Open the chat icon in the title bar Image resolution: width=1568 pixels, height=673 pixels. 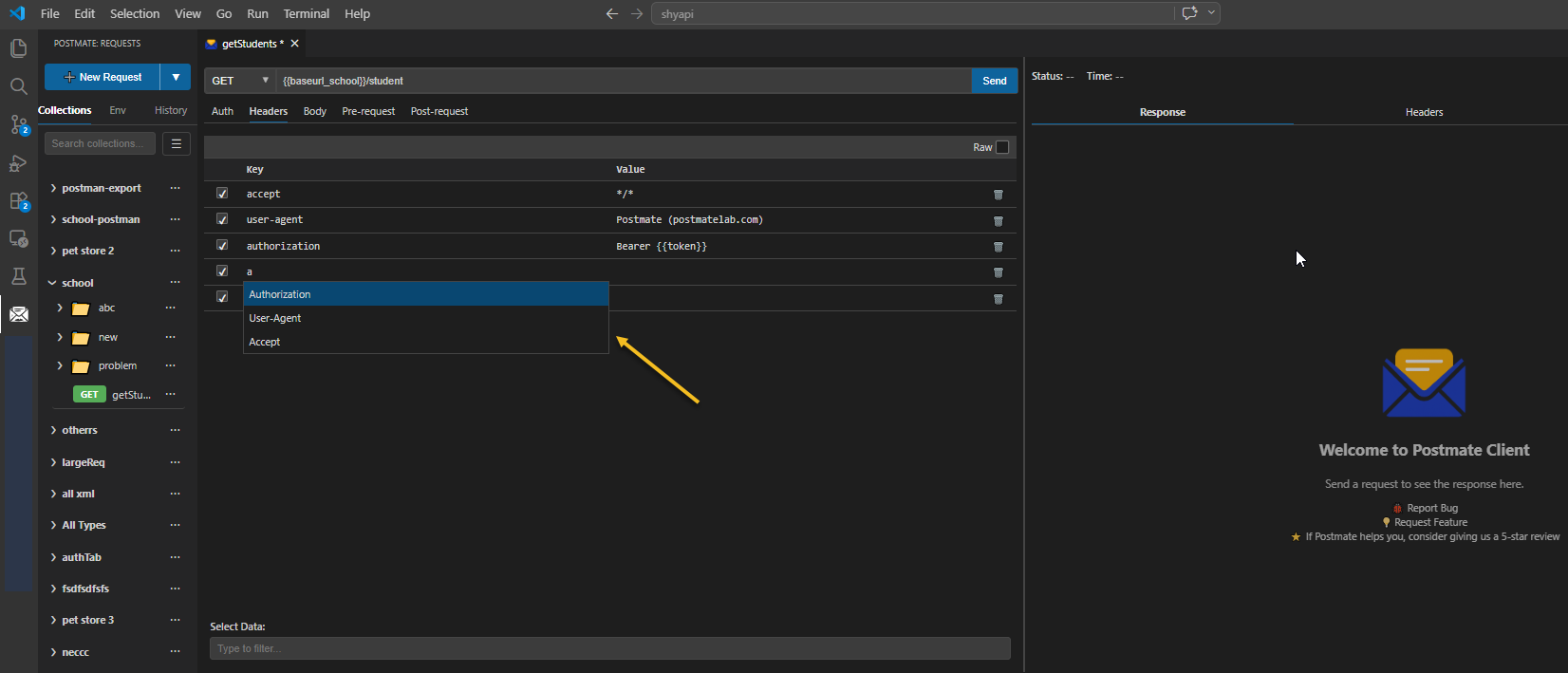1189,13
